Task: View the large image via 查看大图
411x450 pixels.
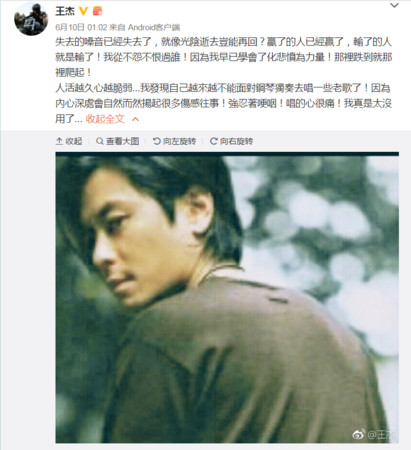Action: [118, 141]
